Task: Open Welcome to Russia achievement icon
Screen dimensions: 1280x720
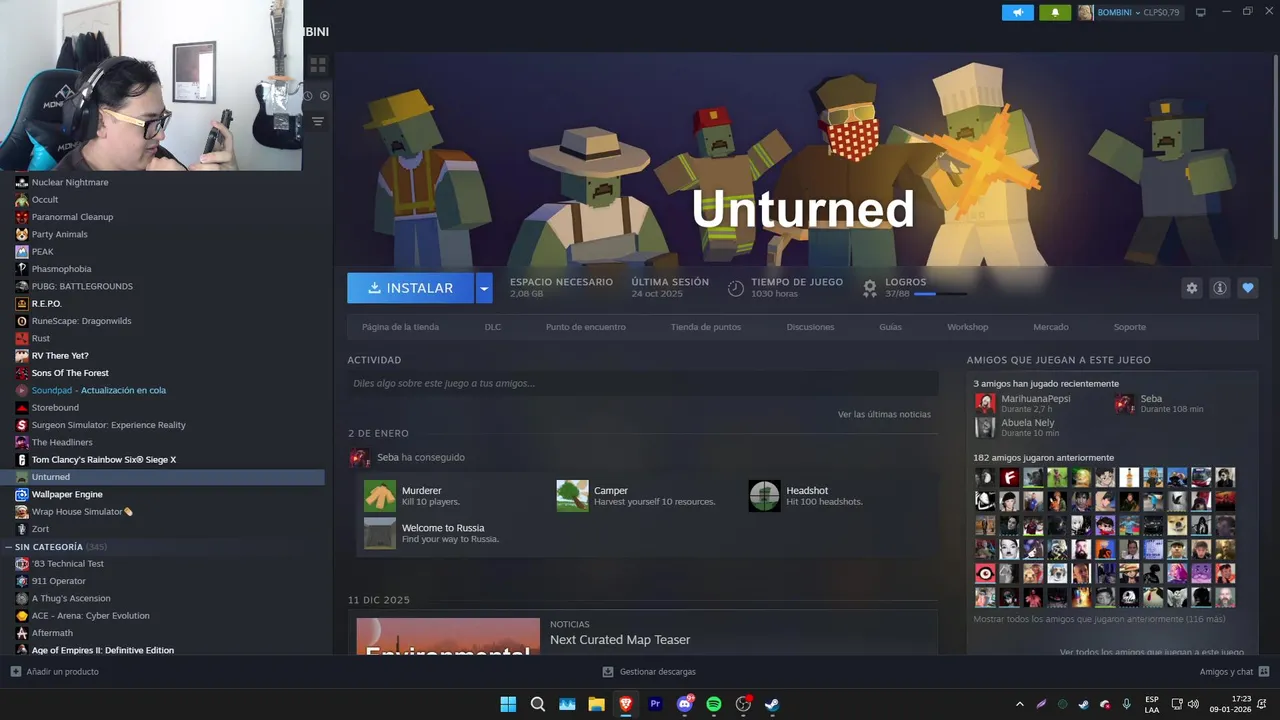Action: tap(380, 533)
